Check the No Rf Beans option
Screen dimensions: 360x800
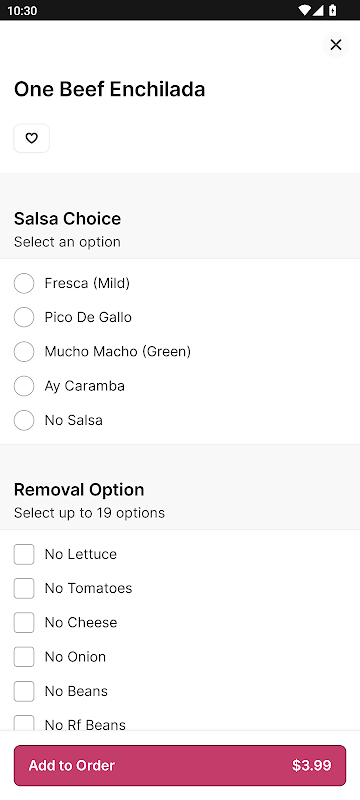click(x=24, y=723)
